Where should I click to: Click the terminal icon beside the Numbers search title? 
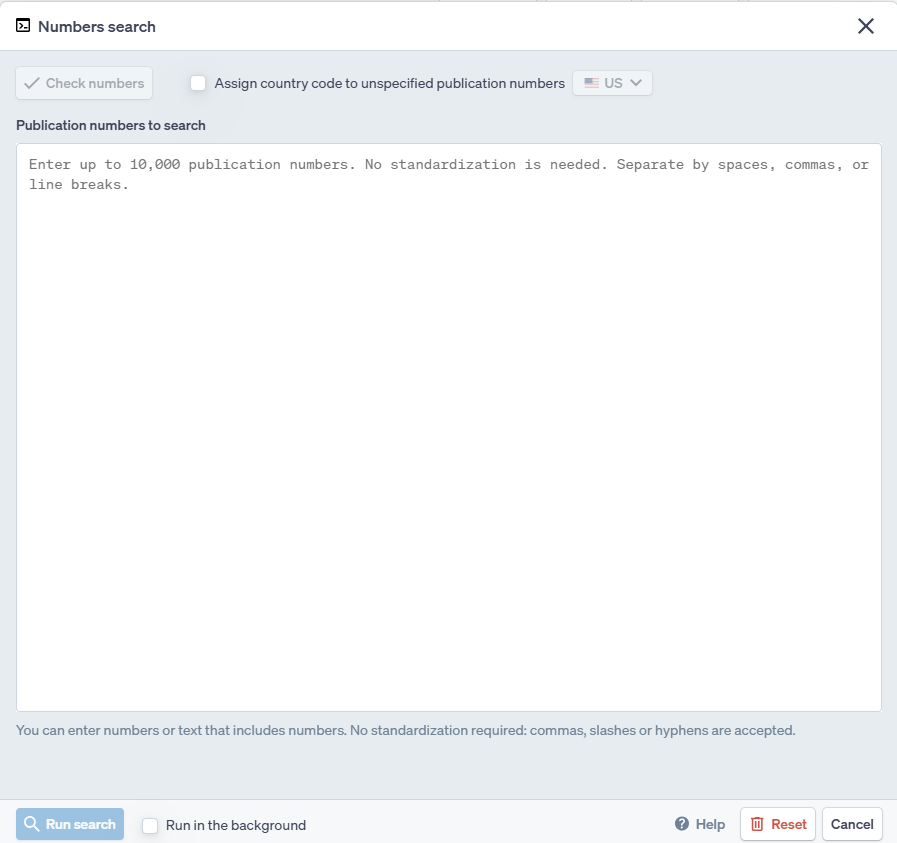23,26
